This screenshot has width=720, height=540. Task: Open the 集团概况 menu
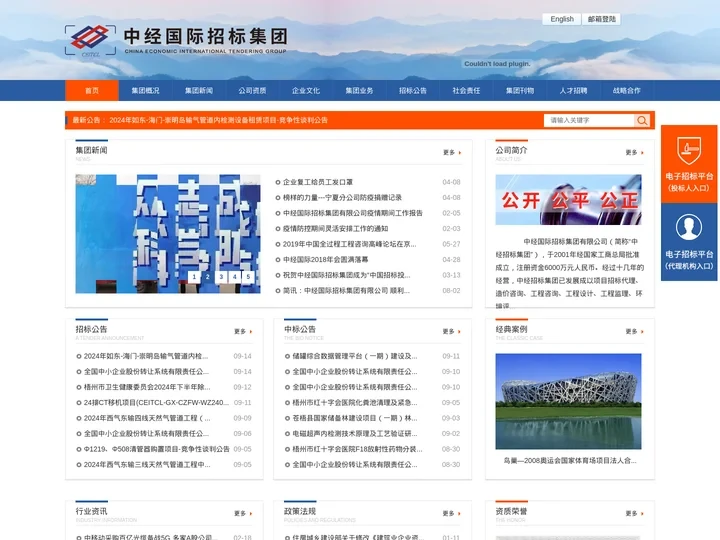point(146,90)
